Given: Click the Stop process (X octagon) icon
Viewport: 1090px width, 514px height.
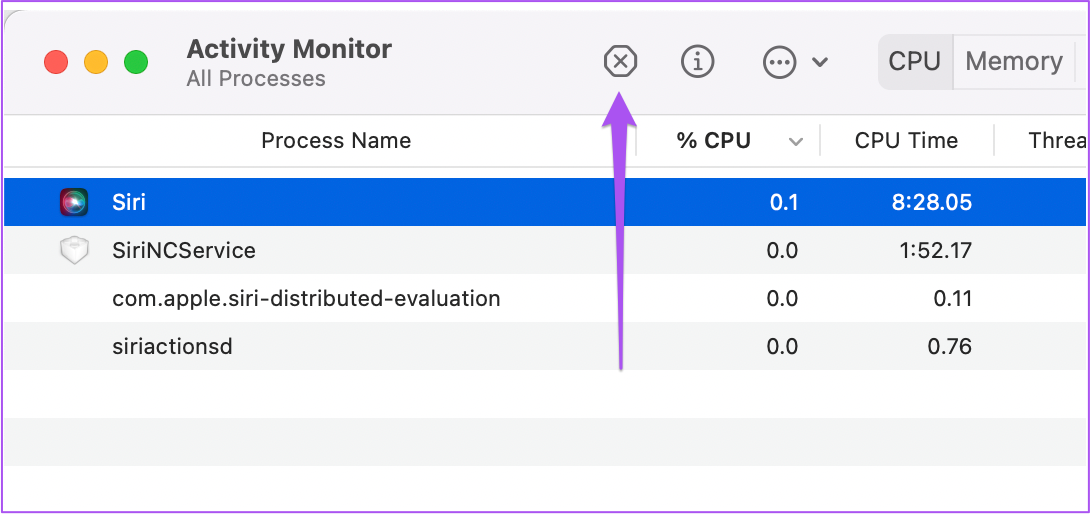Looking at the screenshot, I should click(x=621, y=62).
